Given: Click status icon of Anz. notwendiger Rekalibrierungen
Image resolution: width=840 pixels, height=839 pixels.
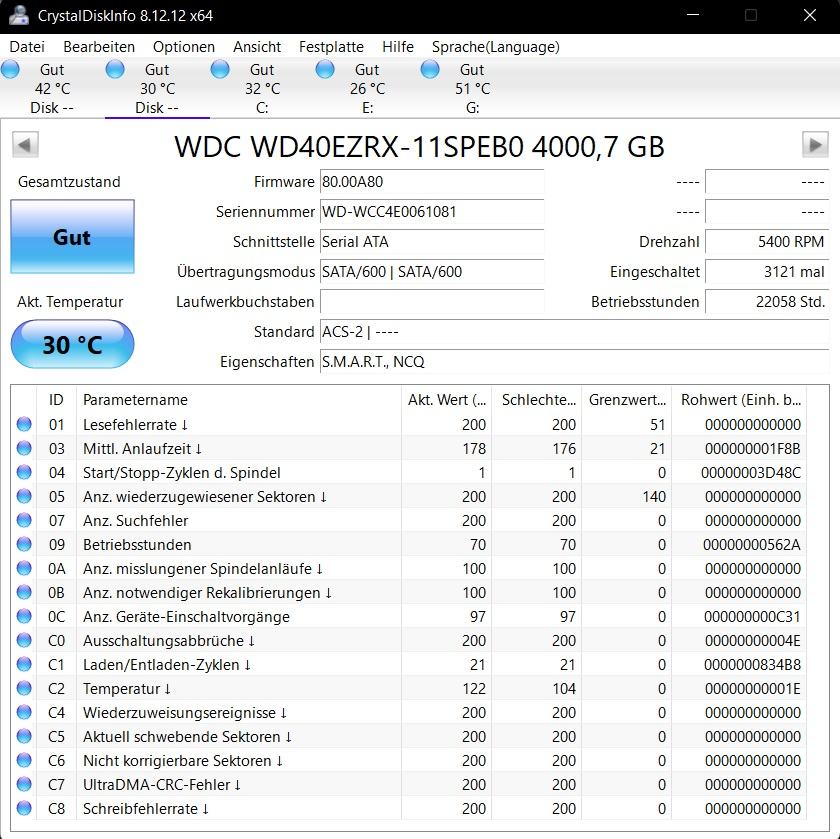Looking at the screenshot, I should pos(24,592).
